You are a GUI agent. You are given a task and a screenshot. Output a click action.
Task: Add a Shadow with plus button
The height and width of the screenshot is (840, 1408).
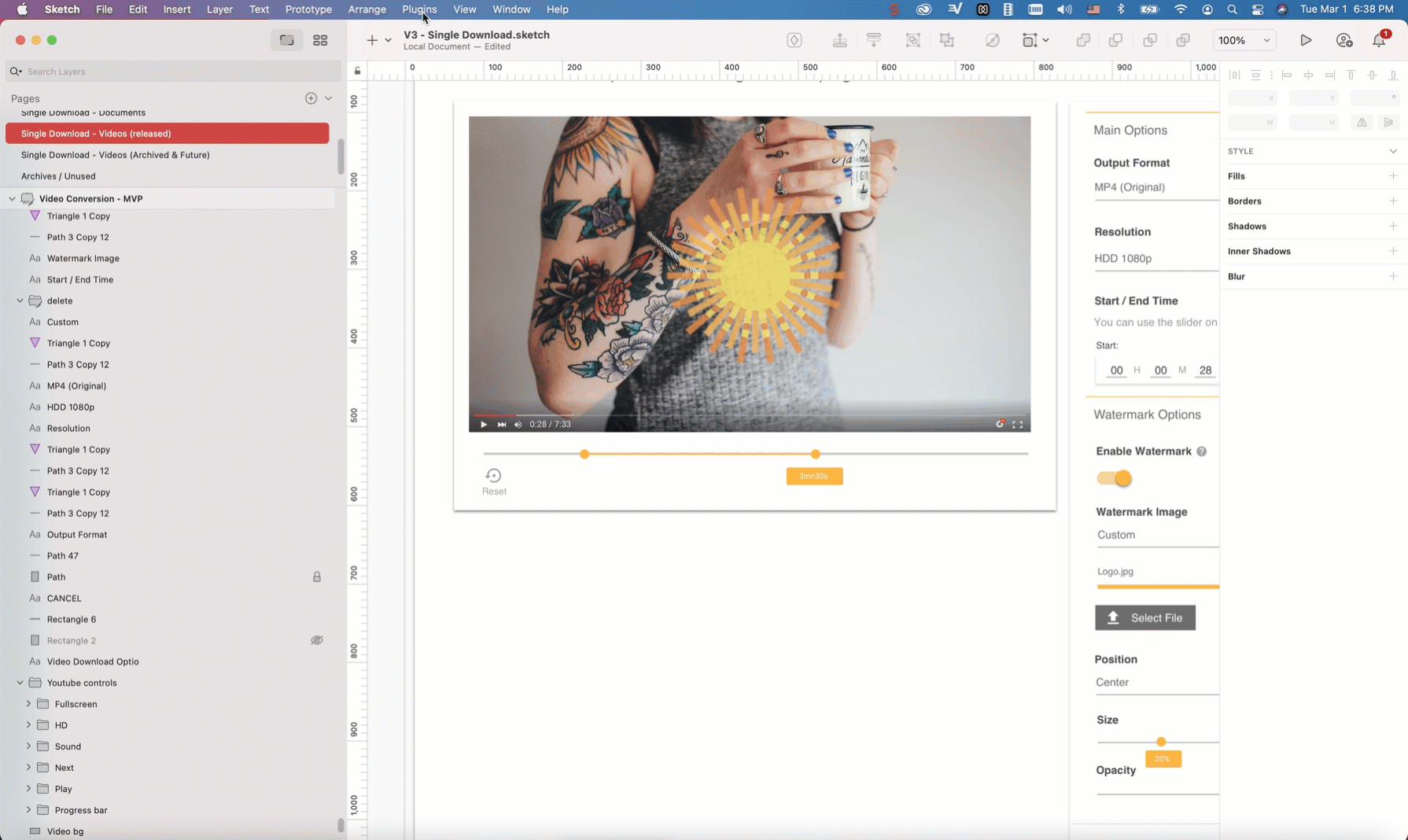click(1394, 227)
